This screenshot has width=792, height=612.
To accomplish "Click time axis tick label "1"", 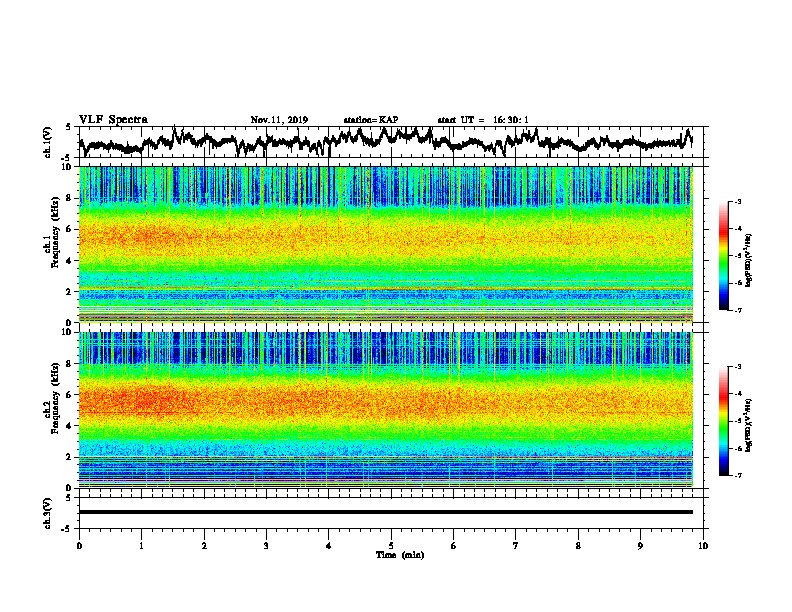I will tap(141, 546).
